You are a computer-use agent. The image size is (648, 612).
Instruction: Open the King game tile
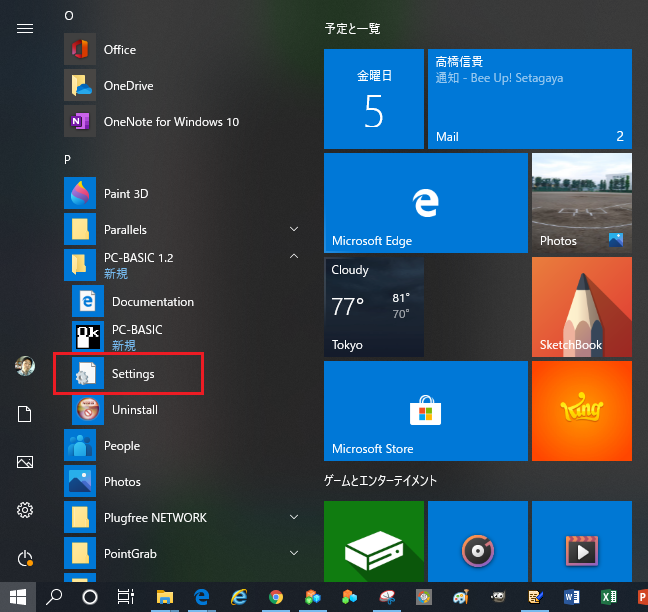pyautogui.click(x=581, y=411)
